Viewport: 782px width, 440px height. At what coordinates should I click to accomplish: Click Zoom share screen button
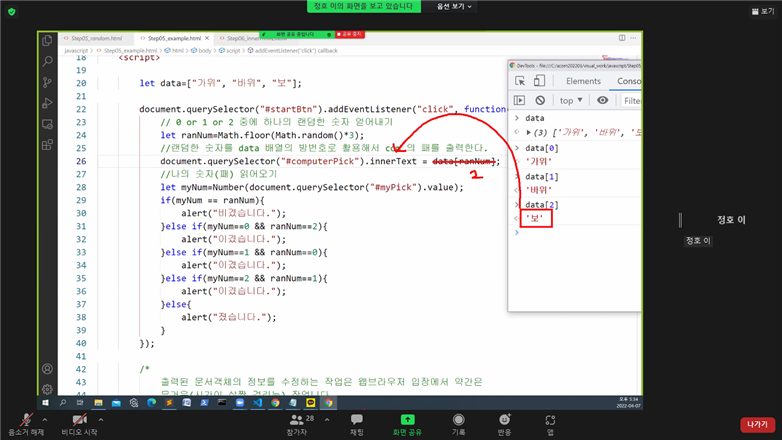click(407, 425)
